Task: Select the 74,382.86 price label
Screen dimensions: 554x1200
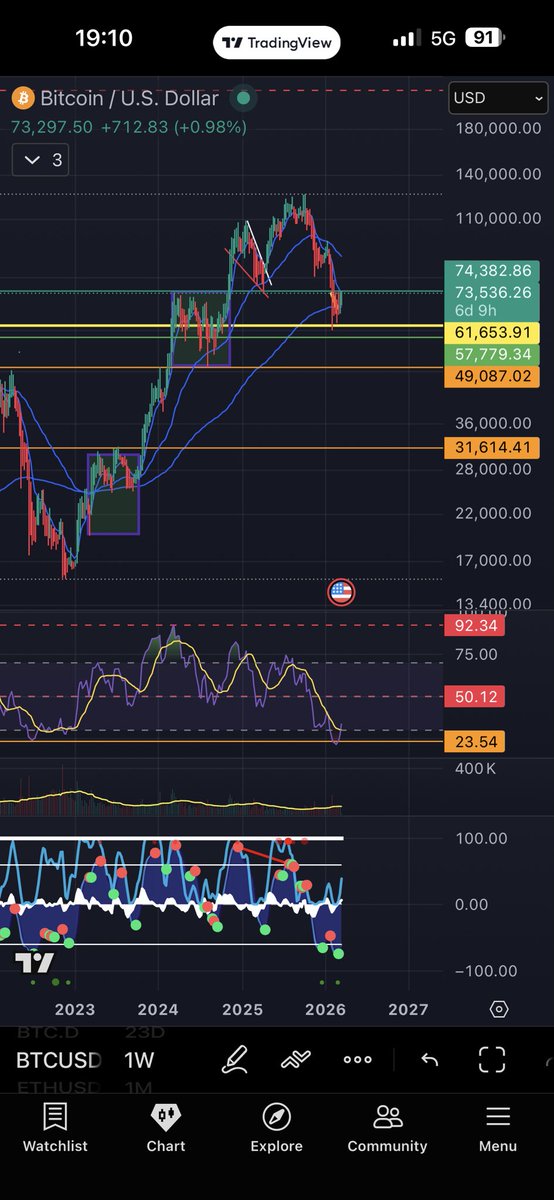Action: (x=494, y=270)
